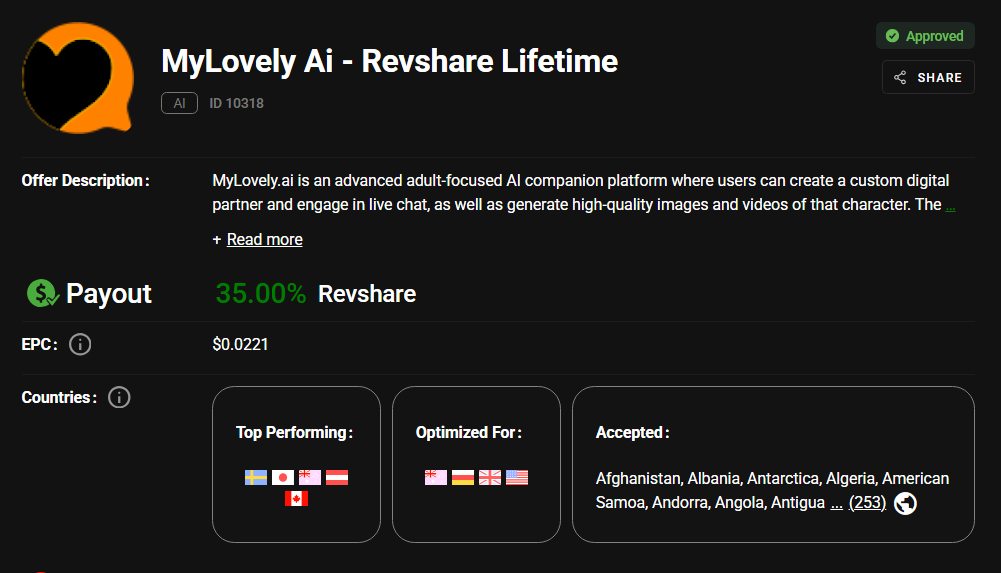Click the Top Performing heading
Image resolution: width=1001 pixels, height=573 pixels.
point(294,433)
